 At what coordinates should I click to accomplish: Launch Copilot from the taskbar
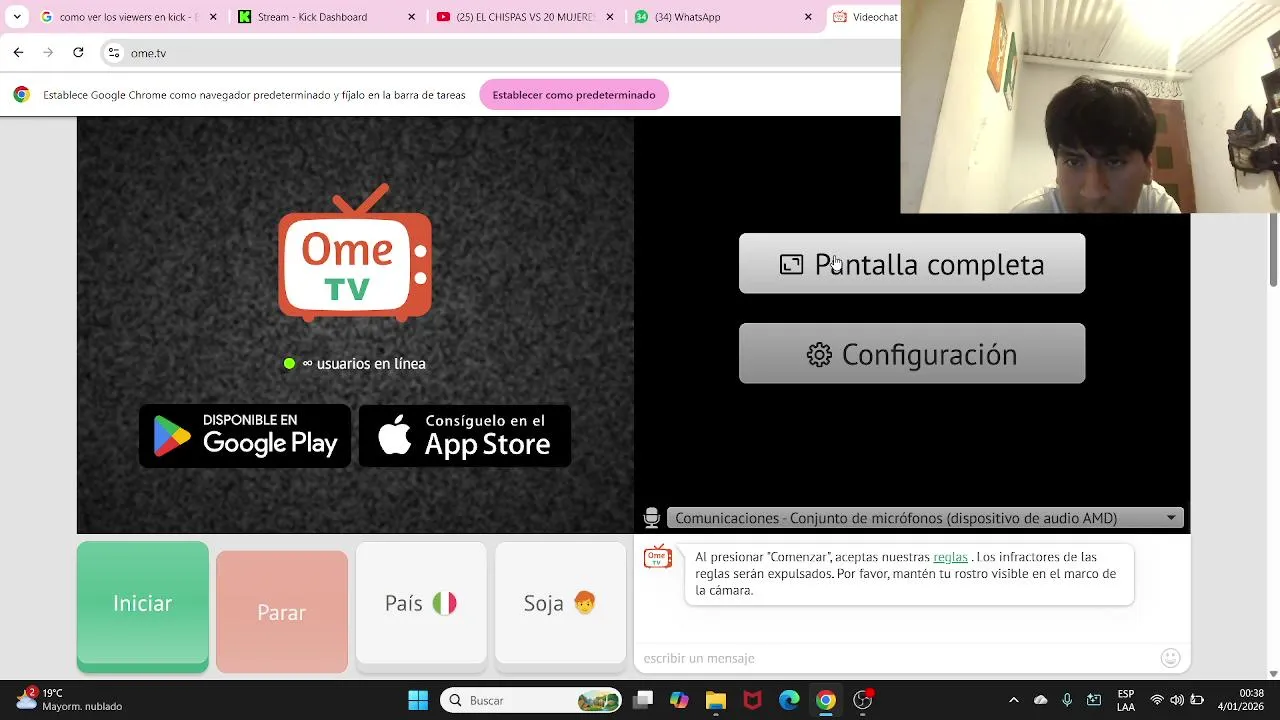coord(679,700)
